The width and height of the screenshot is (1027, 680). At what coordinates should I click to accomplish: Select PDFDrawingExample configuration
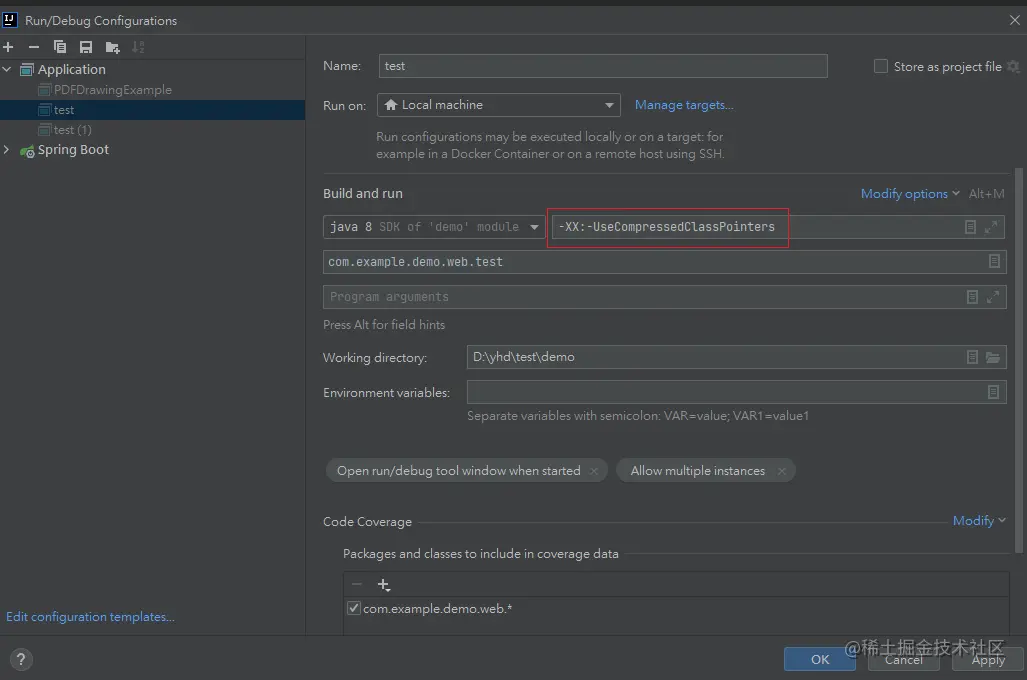pos(113,90)
